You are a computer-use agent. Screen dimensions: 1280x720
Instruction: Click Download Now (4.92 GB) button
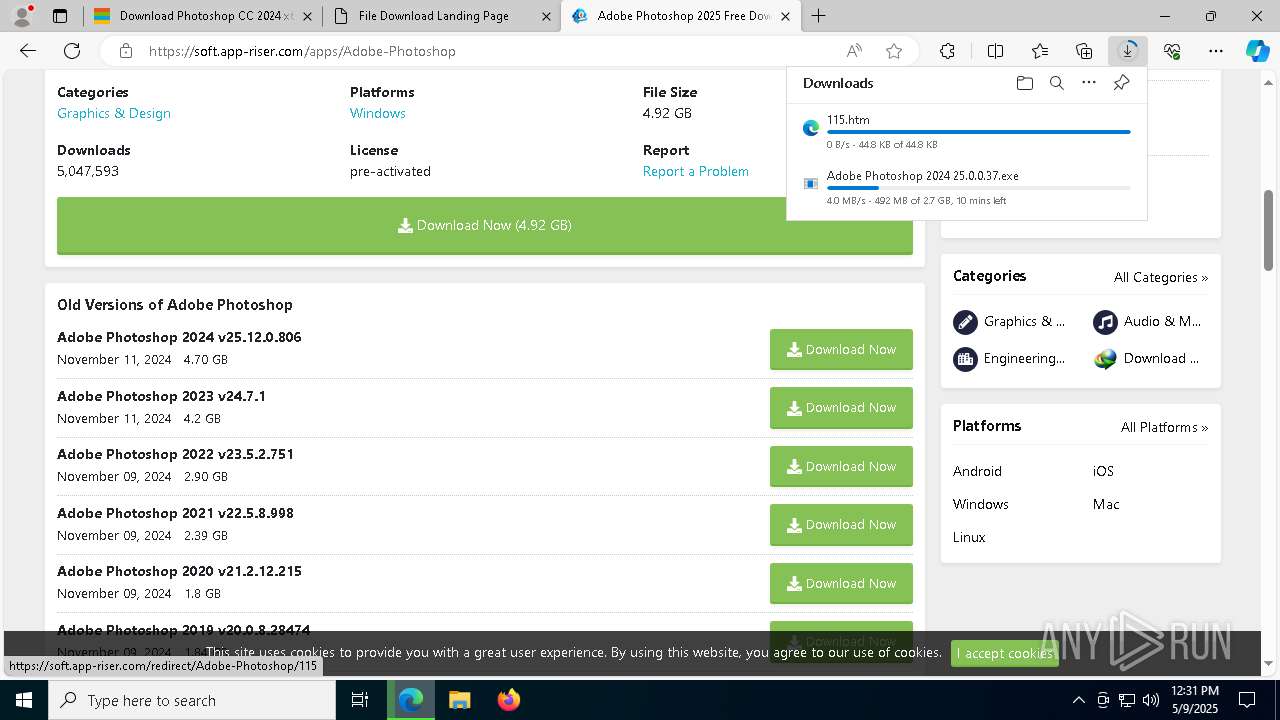tap(485, 225)
